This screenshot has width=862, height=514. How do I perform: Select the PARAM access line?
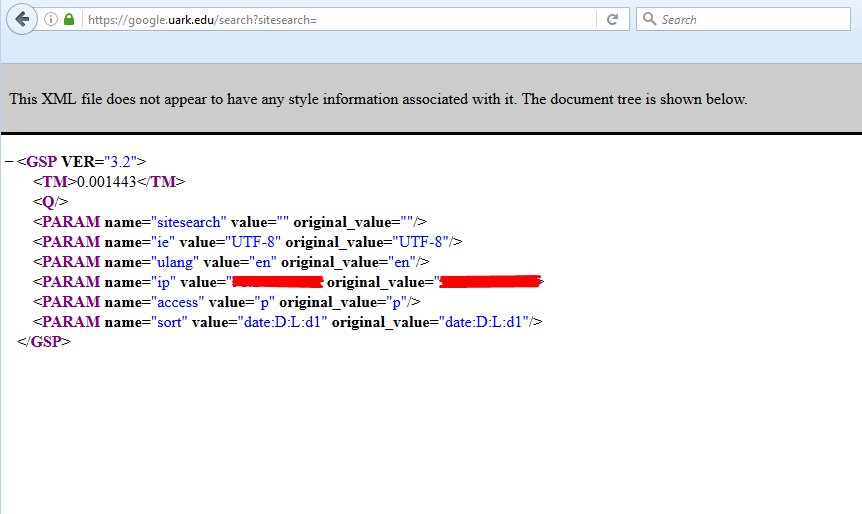point(226,302)
